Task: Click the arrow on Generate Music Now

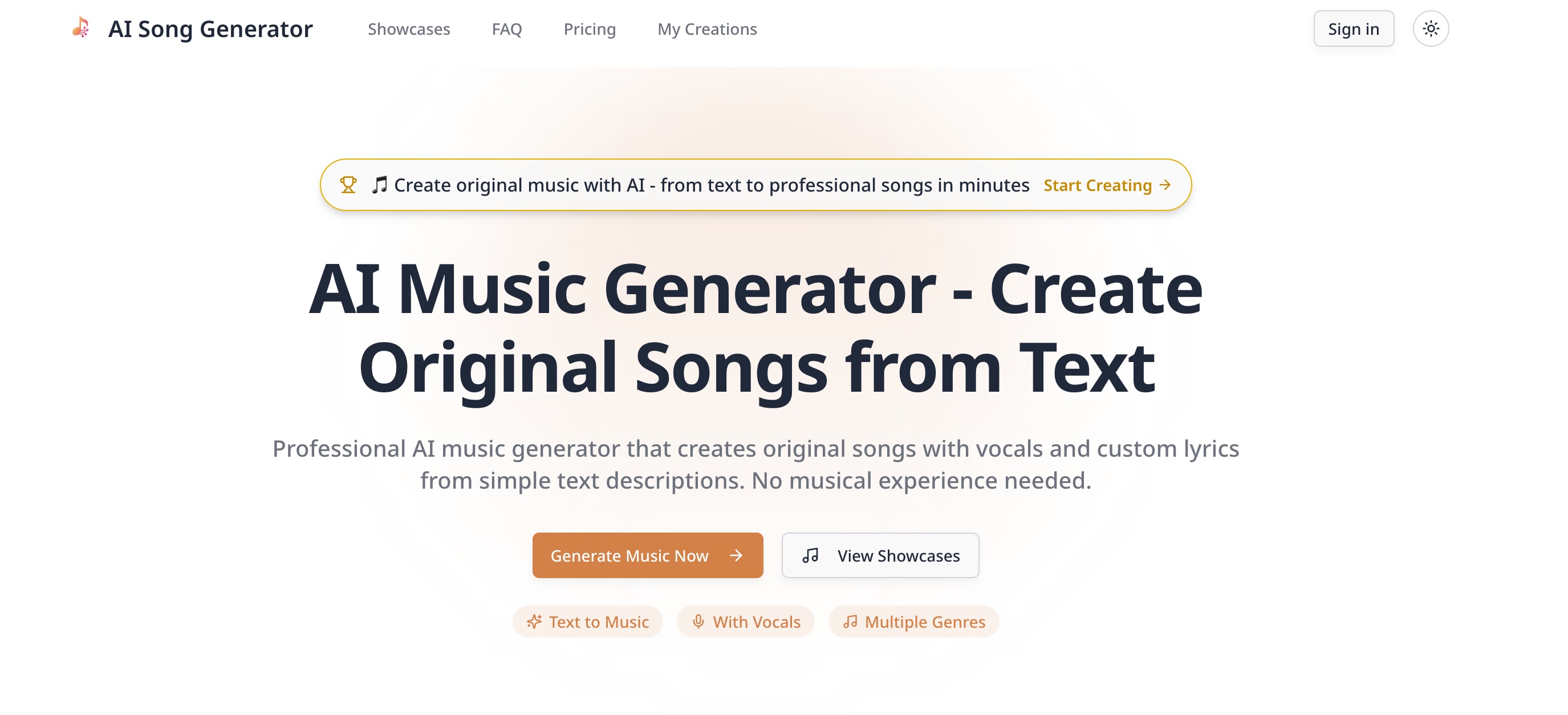Action: [736, 555]
